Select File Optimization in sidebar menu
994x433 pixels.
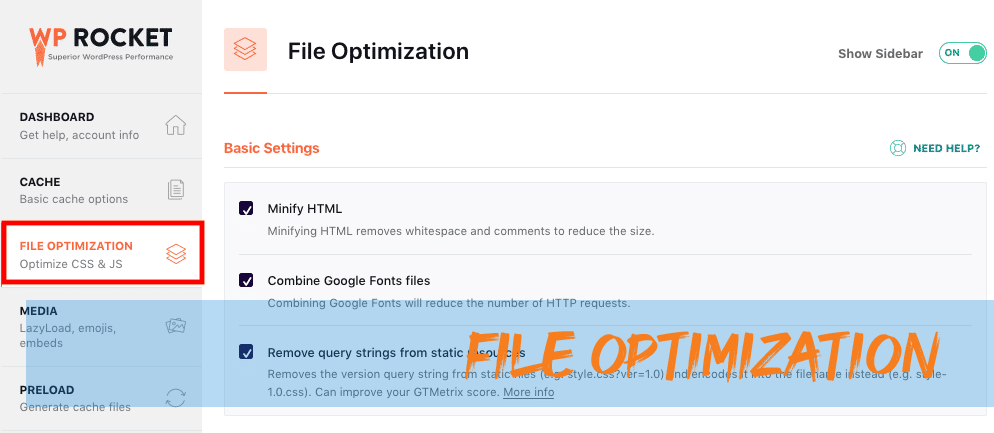(x=103, y=254)
